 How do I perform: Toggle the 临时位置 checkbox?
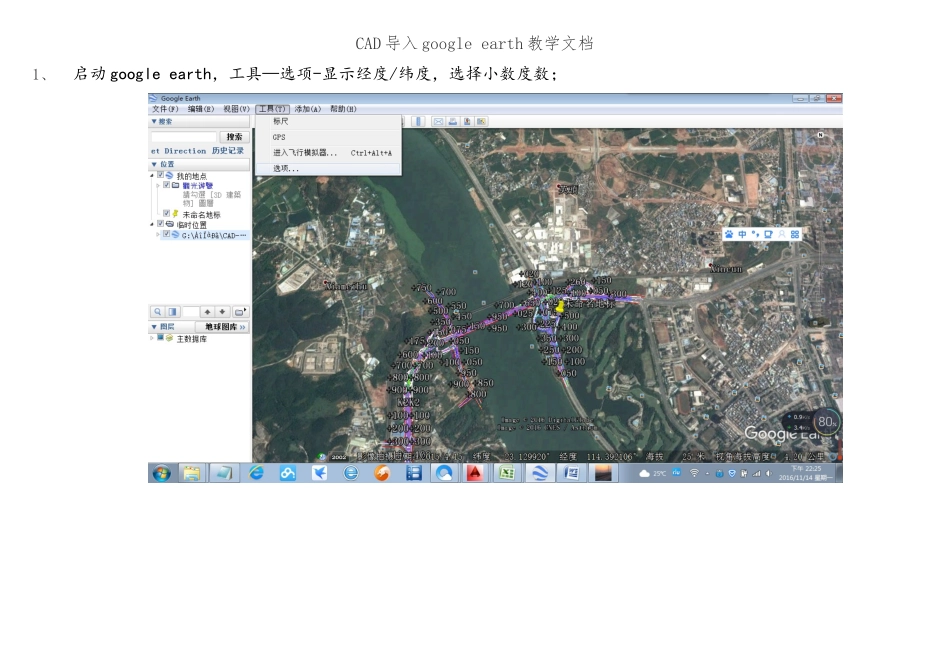[161, 224]
